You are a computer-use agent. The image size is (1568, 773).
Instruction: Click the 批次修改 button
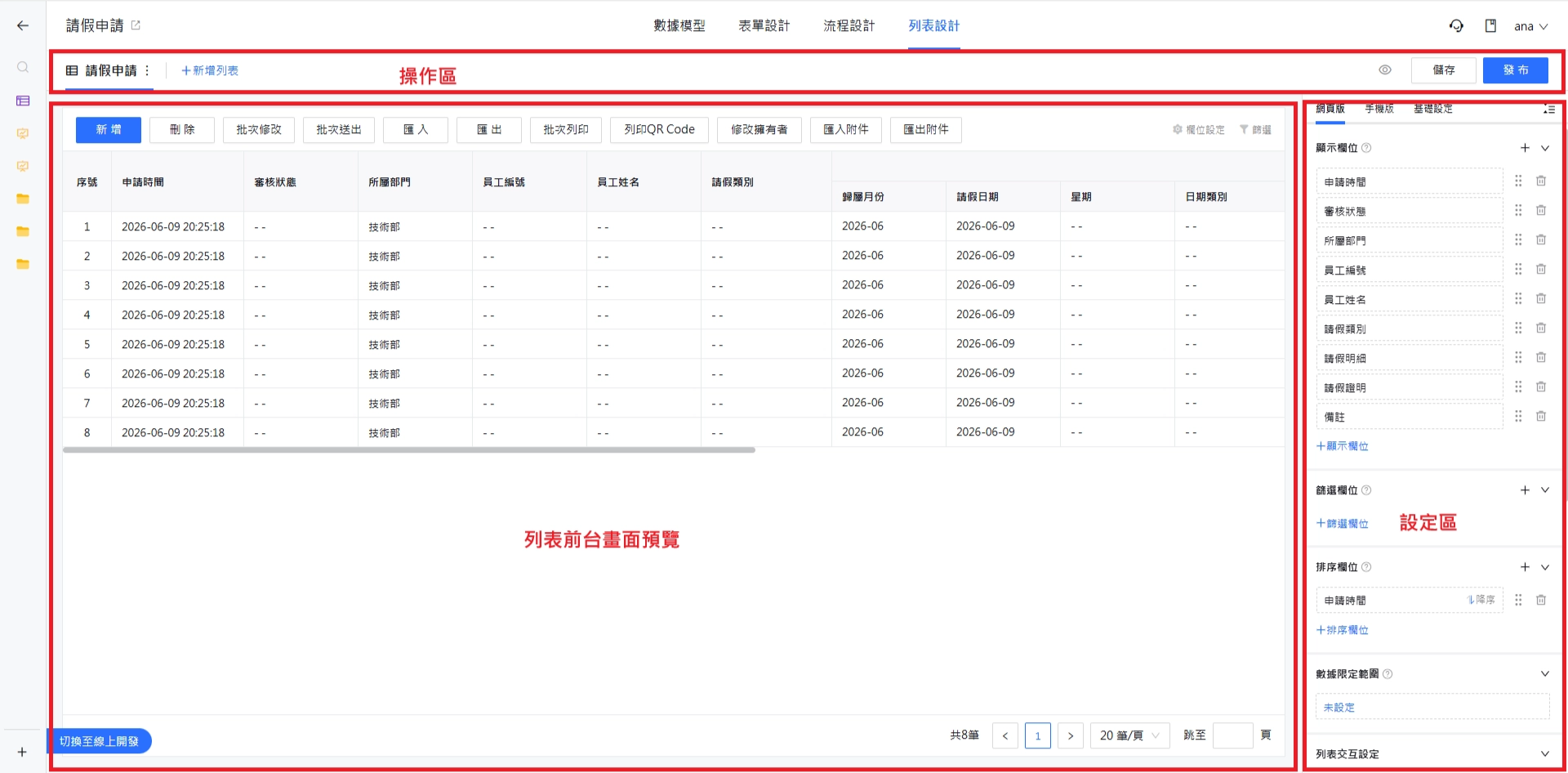(259, 130)
